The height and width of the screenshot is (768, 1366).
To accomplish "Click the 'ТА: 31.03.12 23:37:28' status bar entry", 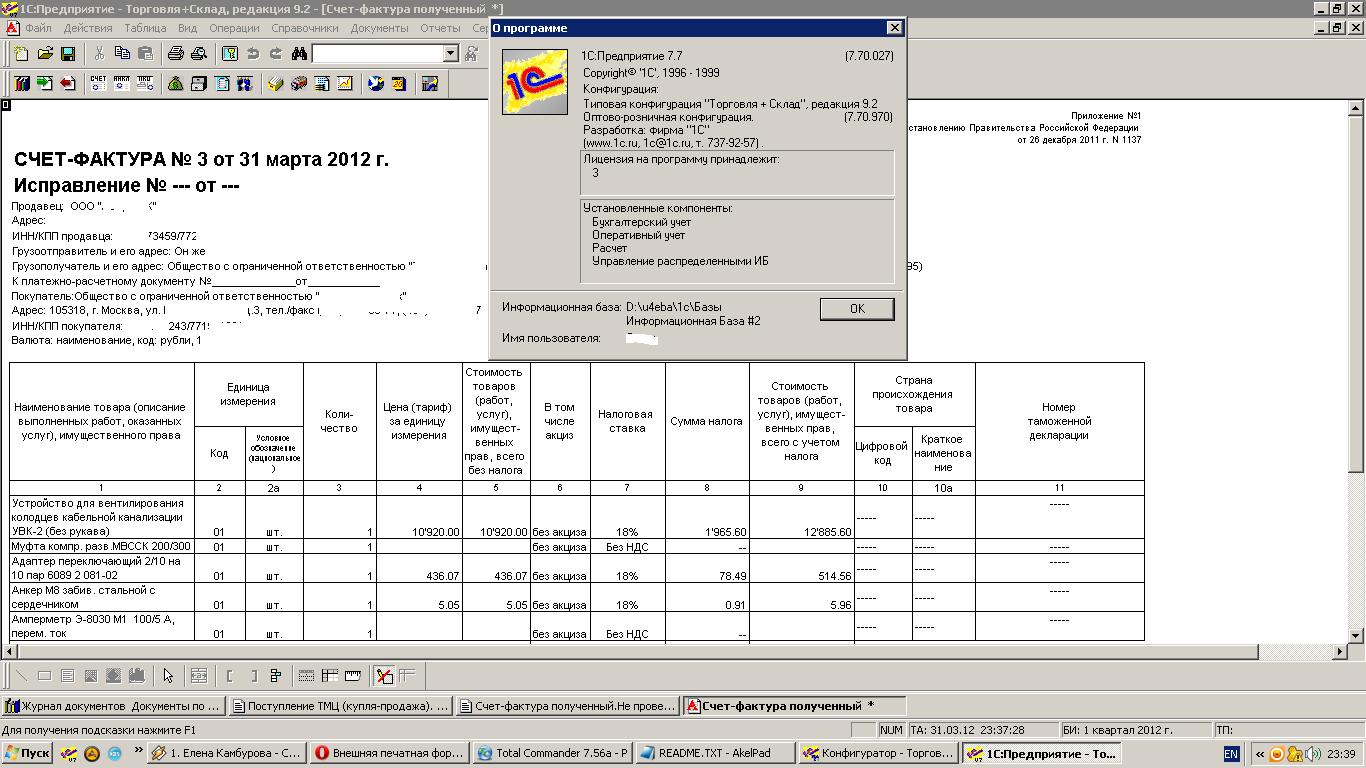I will coord(982,730).
